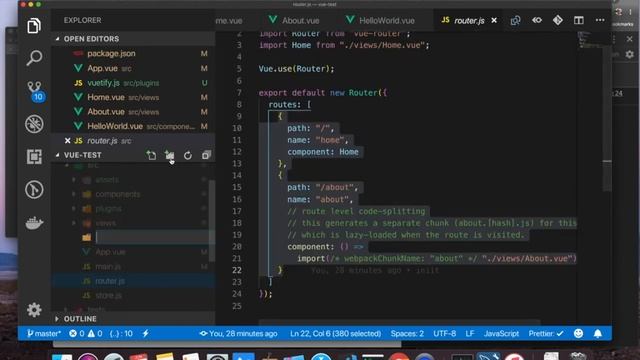
Task: Click the master branch indicator in status bar
Action: 43,333
